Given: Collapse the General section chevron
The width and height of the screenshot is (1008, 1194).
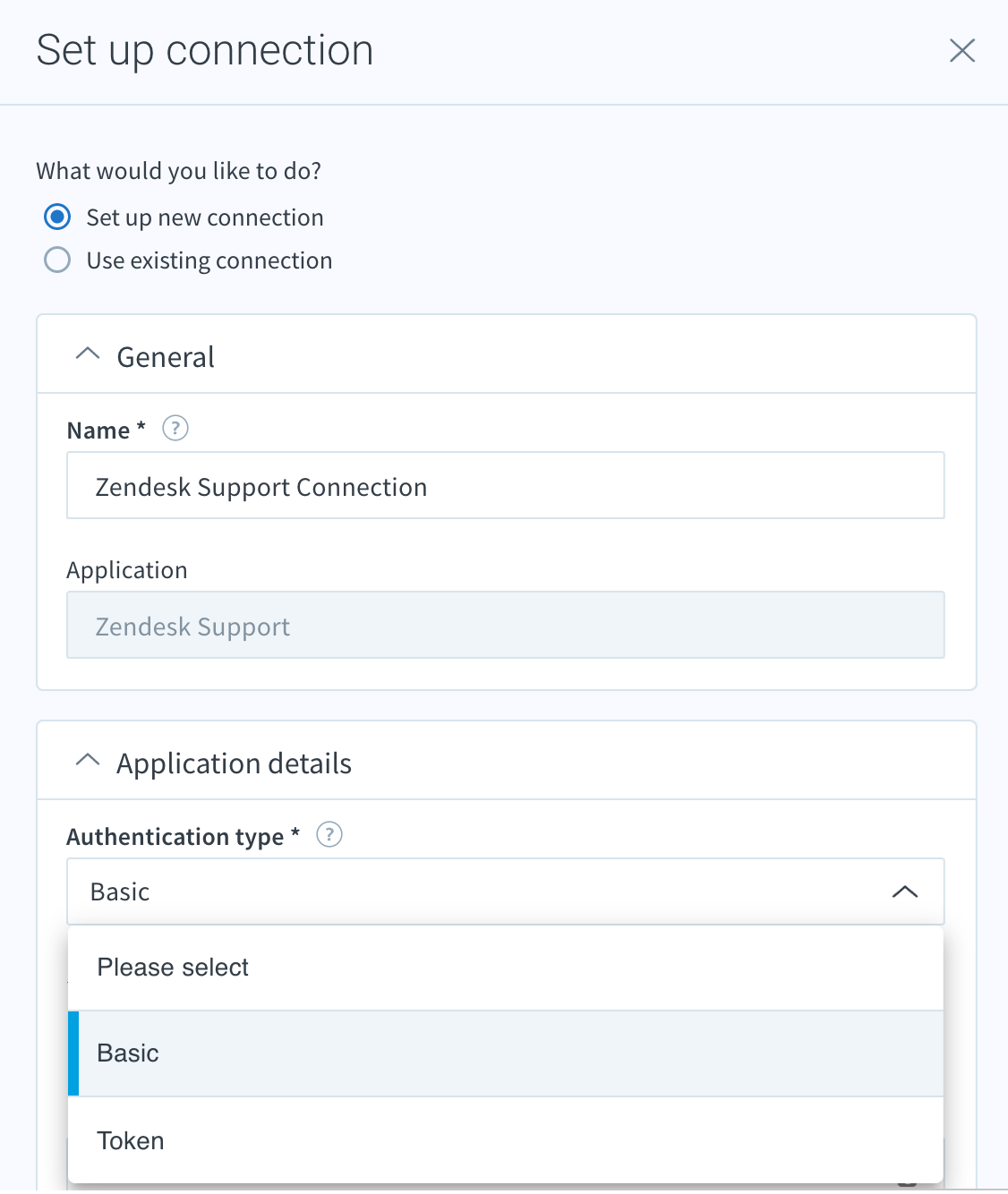Looking at the screenshot, I should point(88,355).
